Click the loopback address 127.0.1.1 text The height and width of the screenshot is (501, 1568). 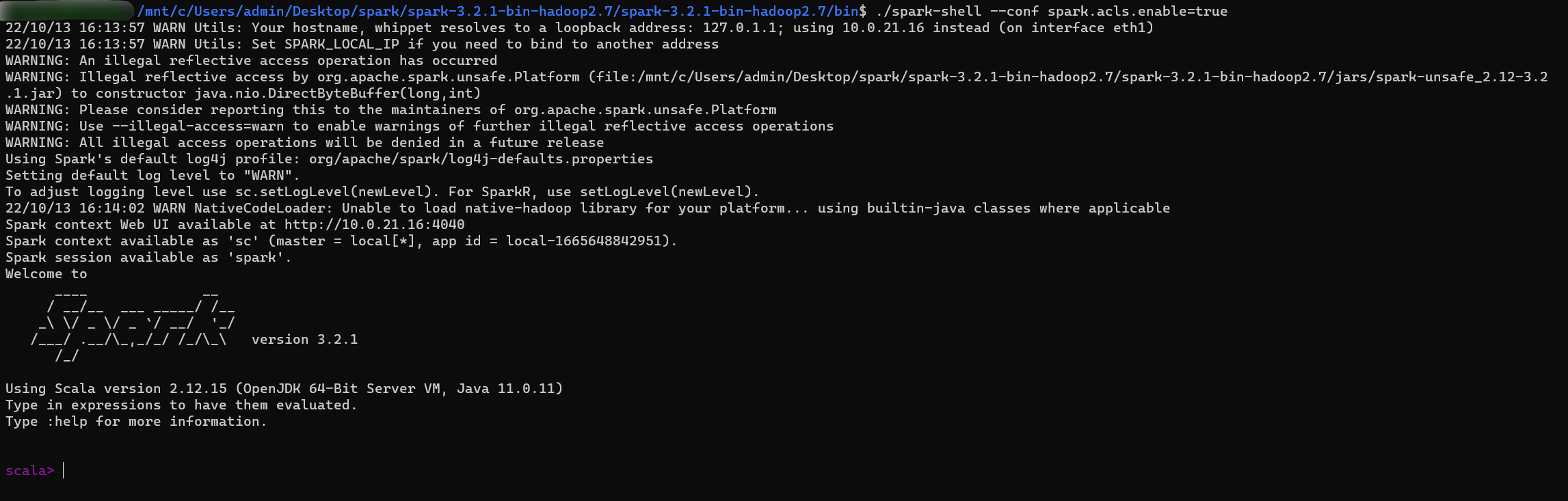tap(743, 27)
